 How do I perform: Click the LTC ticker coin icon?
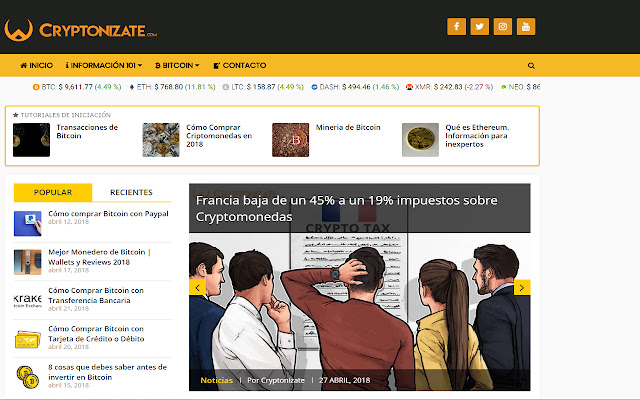click(x=226, y=87)
